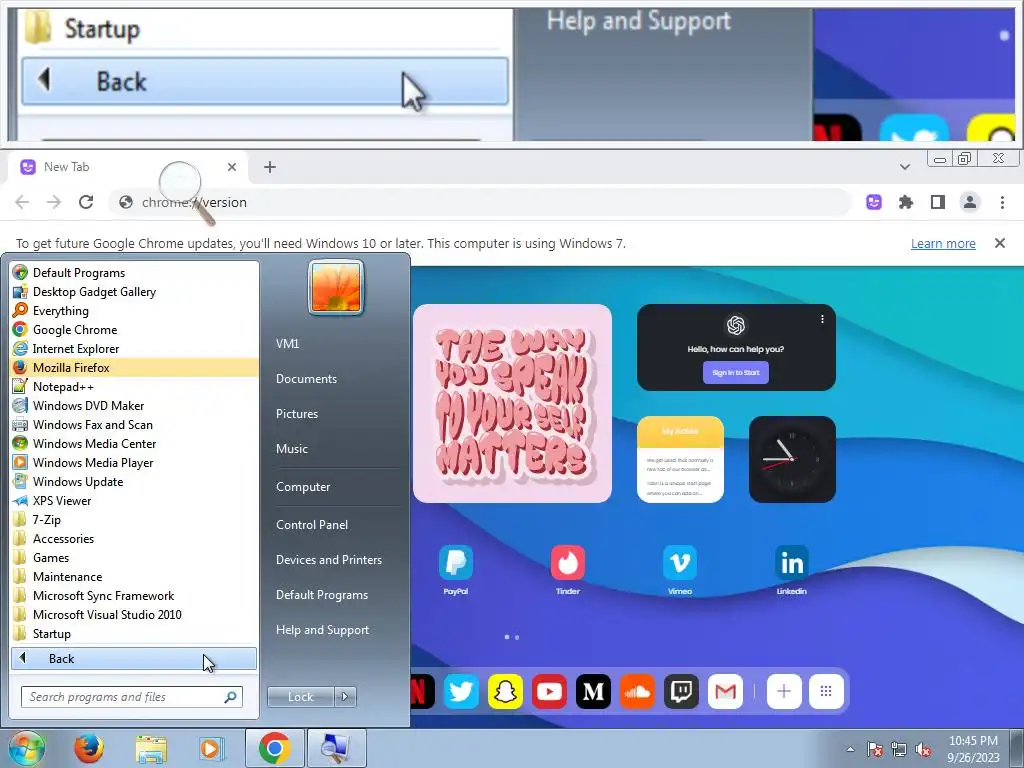Image resolution: width=1024 pixels, height=768 pixels.
Task: Open the Vimeo shortcut icon
Action: pyautogui.click(x=680, y=563)
